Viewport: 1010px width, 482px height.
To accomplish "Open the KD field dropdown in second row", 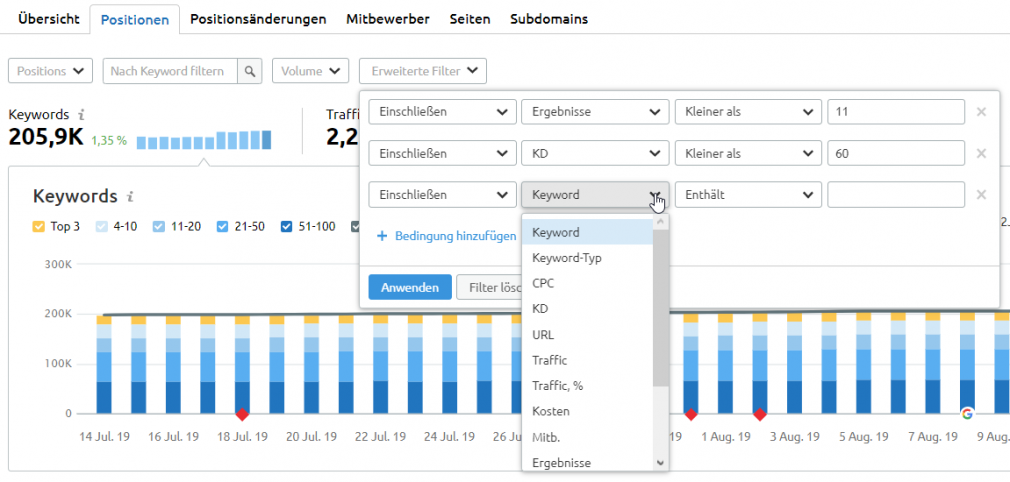I will point(595,153).
